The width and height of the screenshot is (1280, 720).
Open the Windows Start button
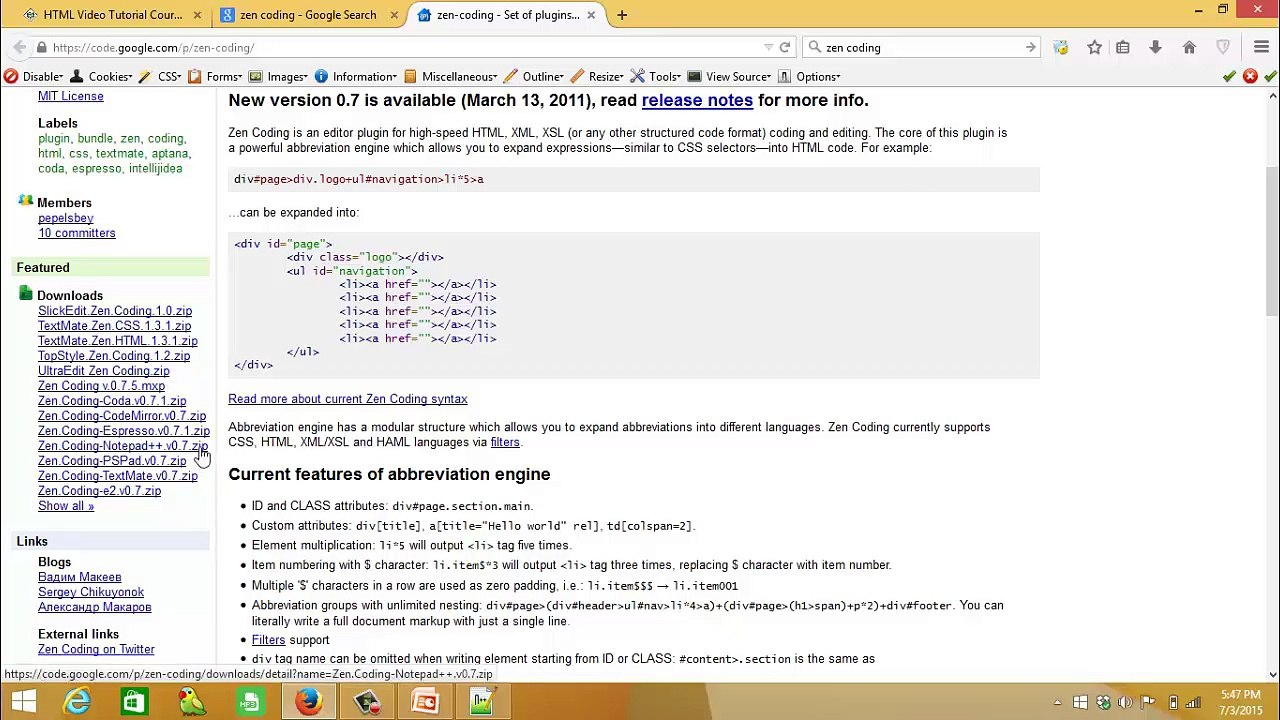pos(23,702)
